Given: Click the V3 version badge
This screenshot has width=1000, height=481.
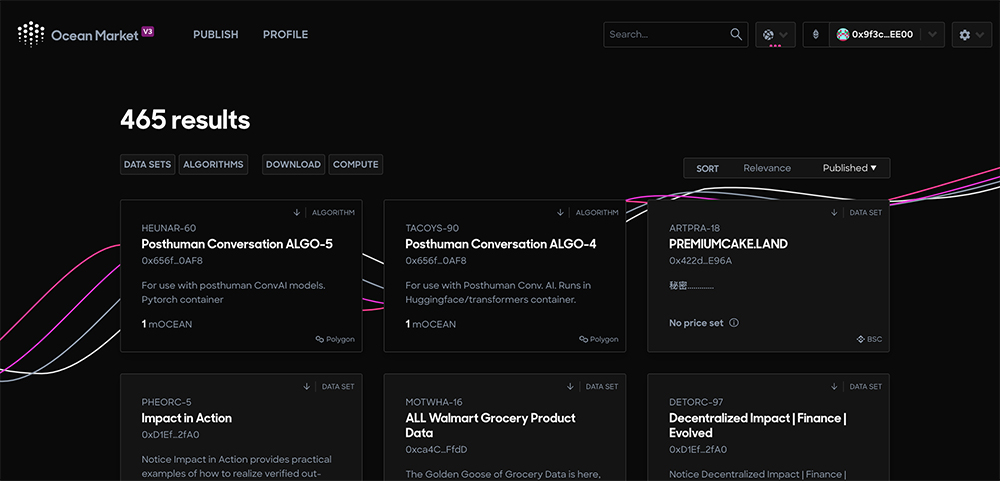Looking at the screenshot, I should click(x=147, y=31).
